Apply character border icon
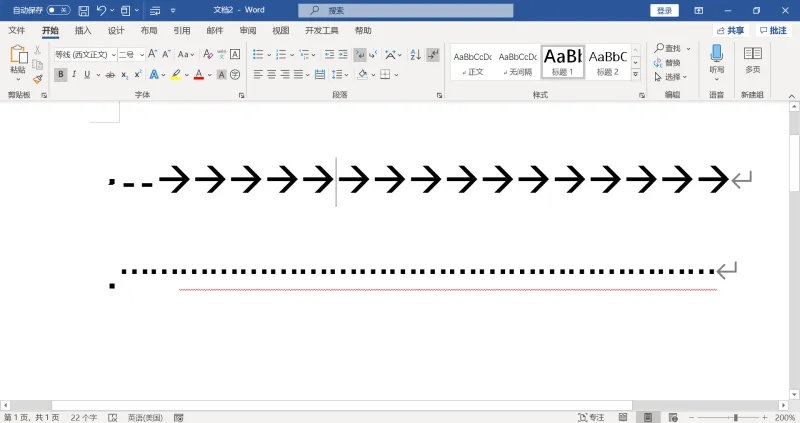 point(235,54)
